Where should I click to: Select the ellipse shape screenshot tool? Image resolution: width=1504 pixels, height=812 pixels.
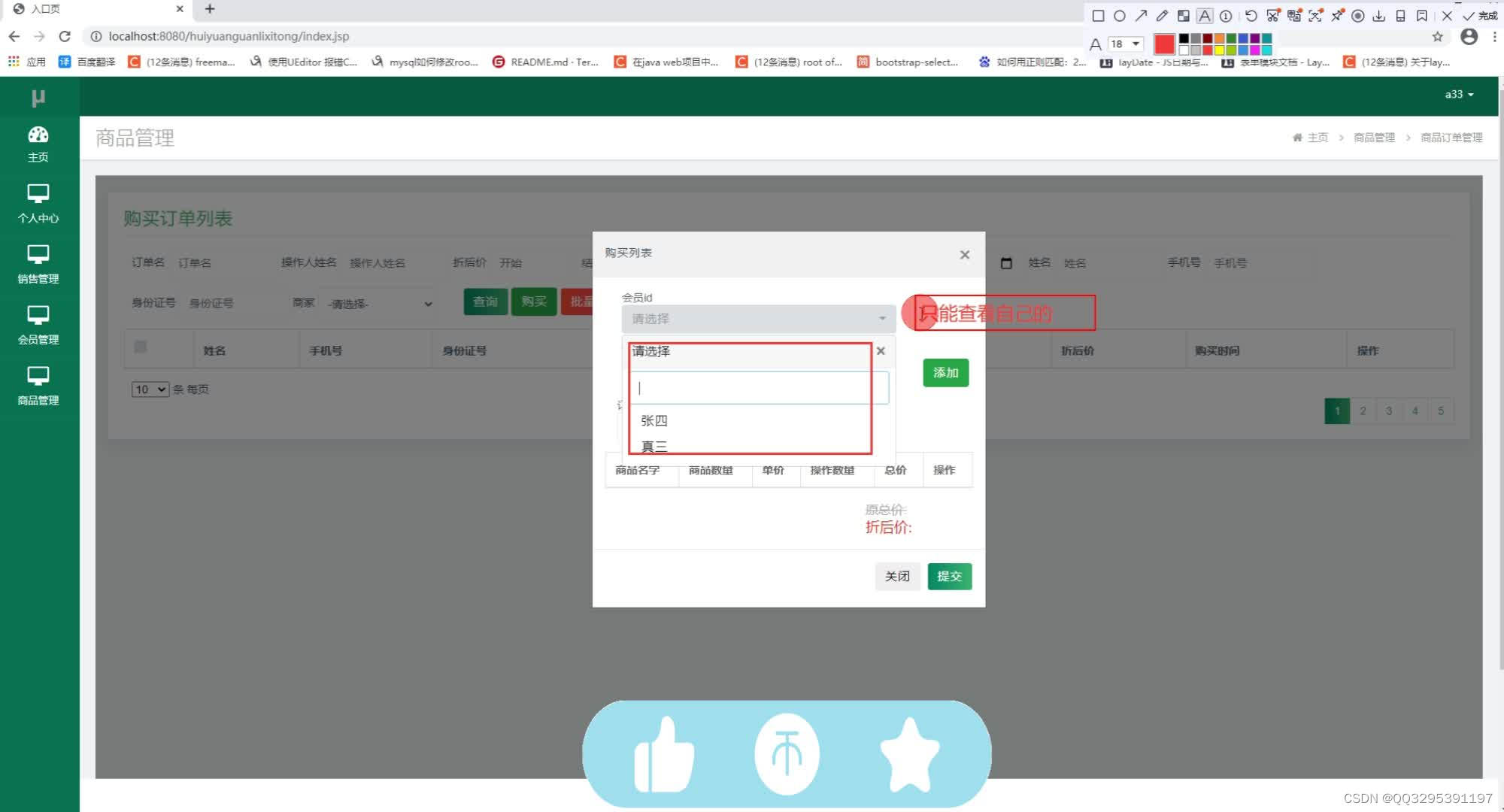(x=1119, y=16)
